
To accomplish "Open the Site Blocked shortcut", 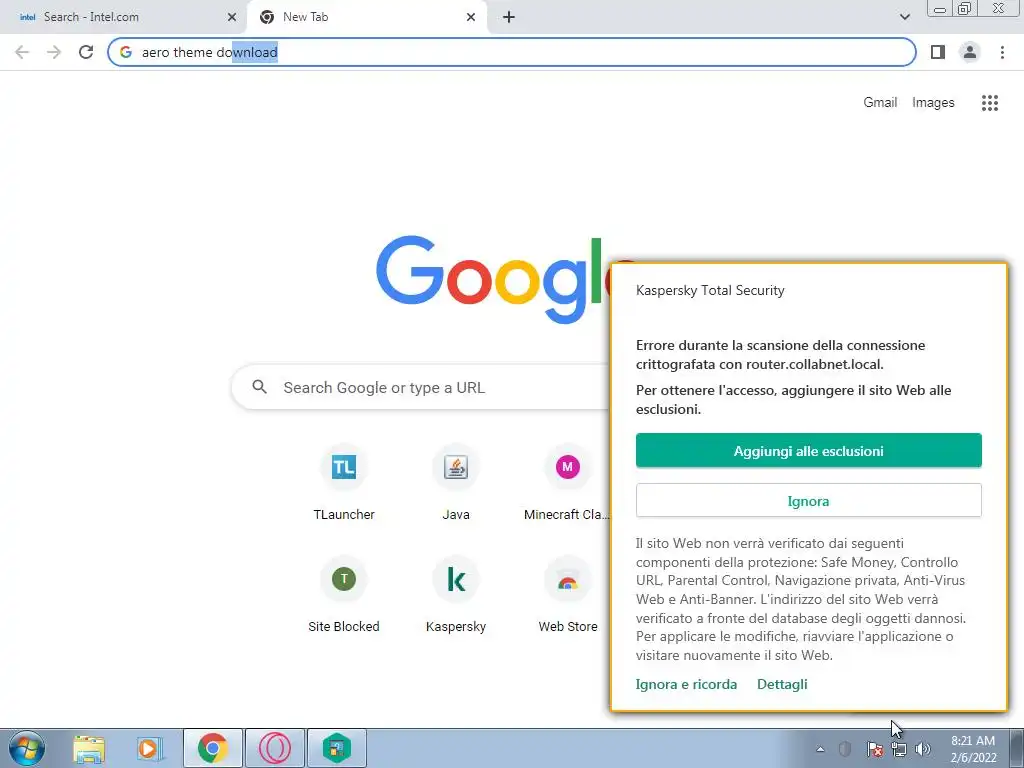I will click(344, 596).
